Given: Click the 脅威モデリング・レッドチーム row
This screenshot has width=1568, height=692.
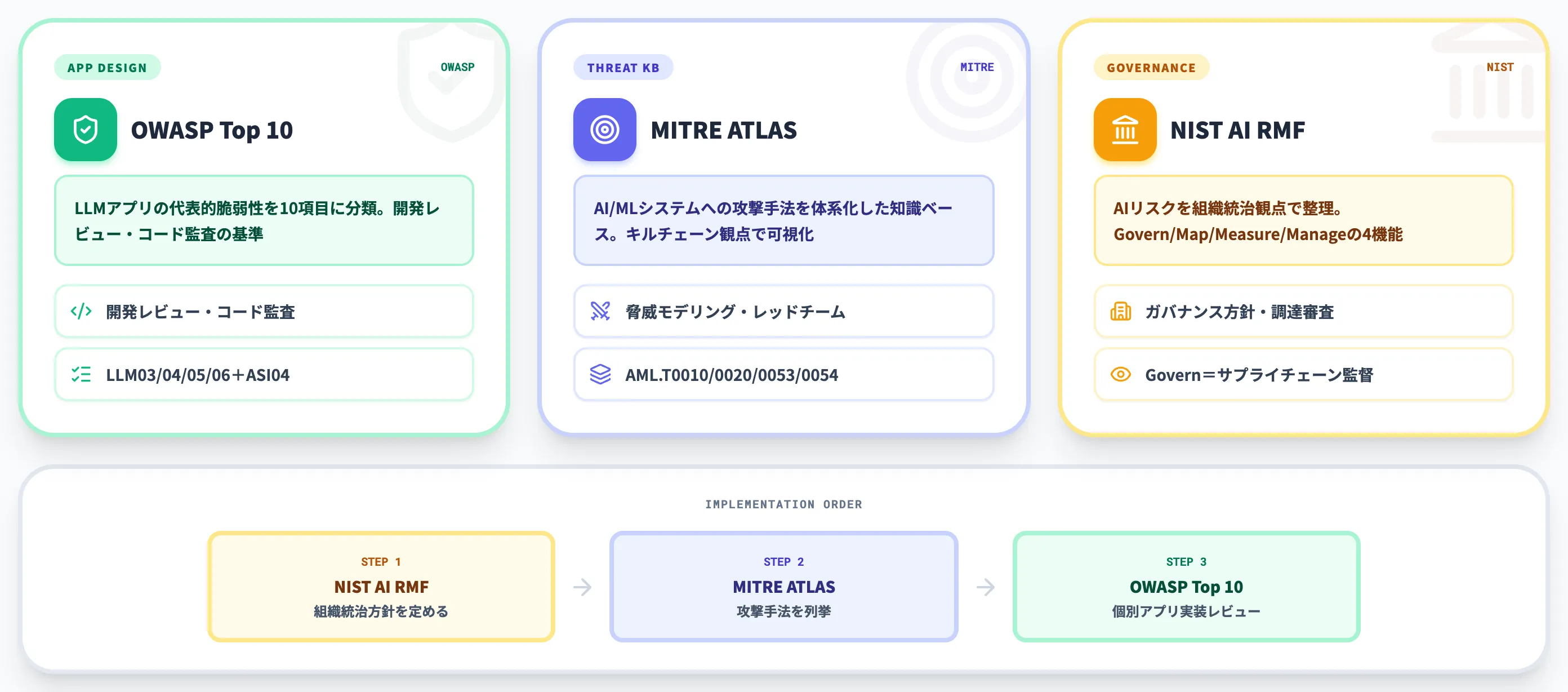Looking at the screenshot, I should (x=784, y=311).
